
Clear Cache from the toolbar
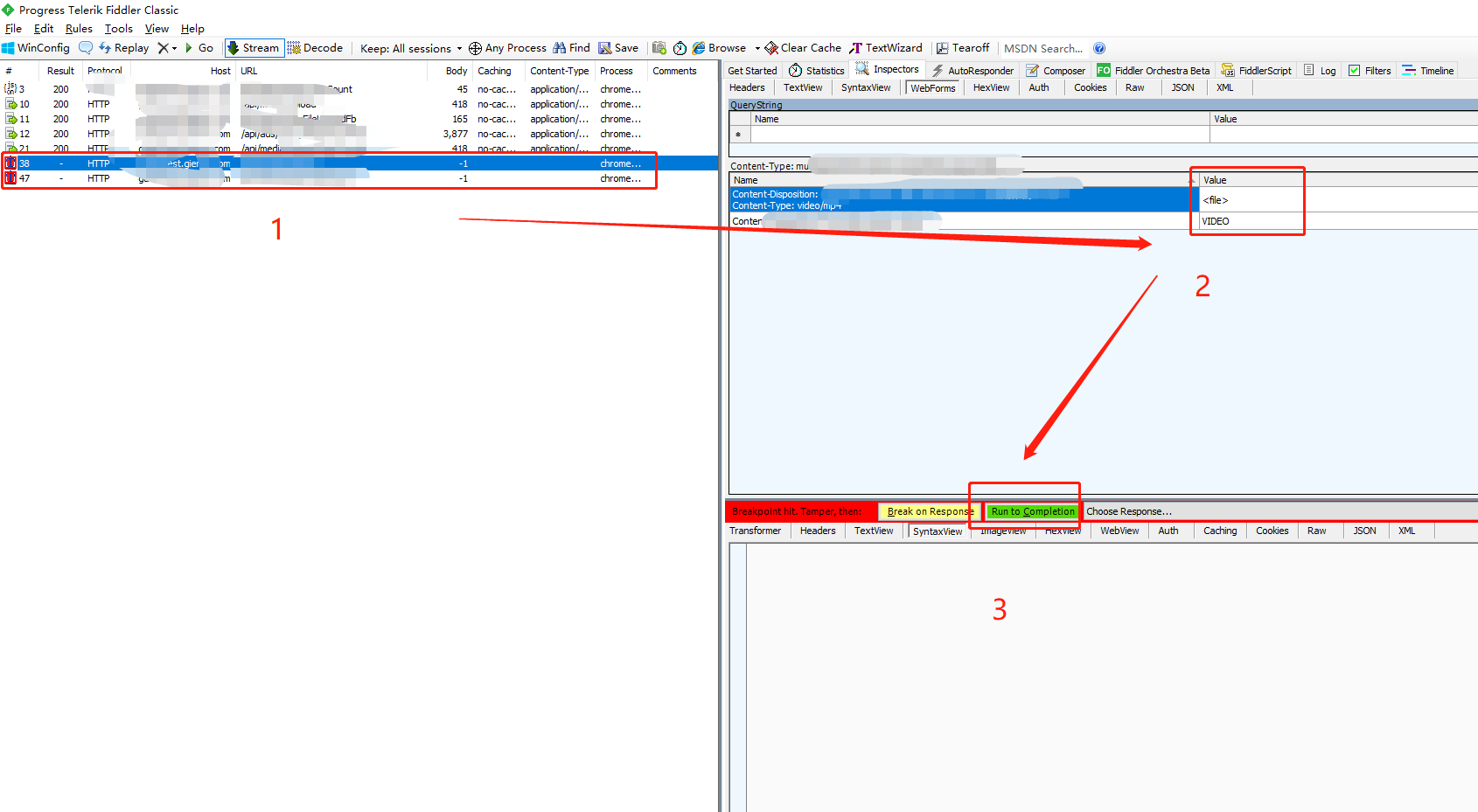803,48
